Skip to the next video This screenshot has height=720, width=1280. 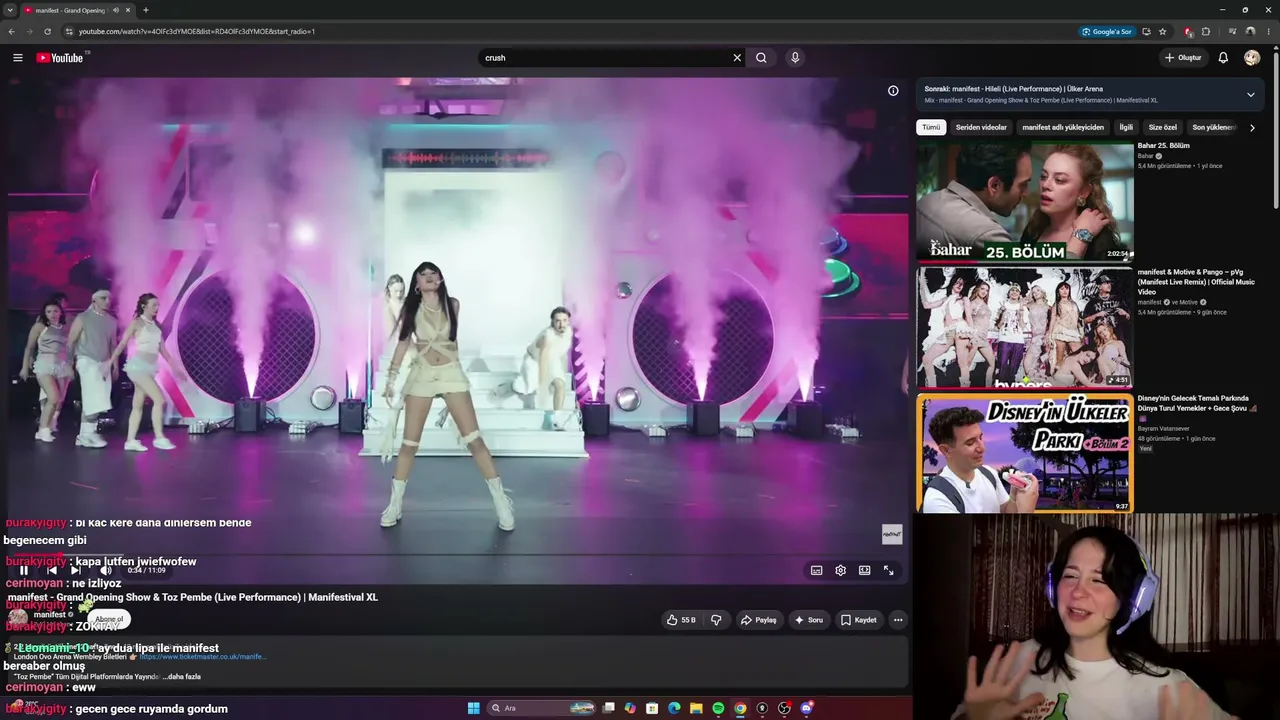tap(75, 570)
